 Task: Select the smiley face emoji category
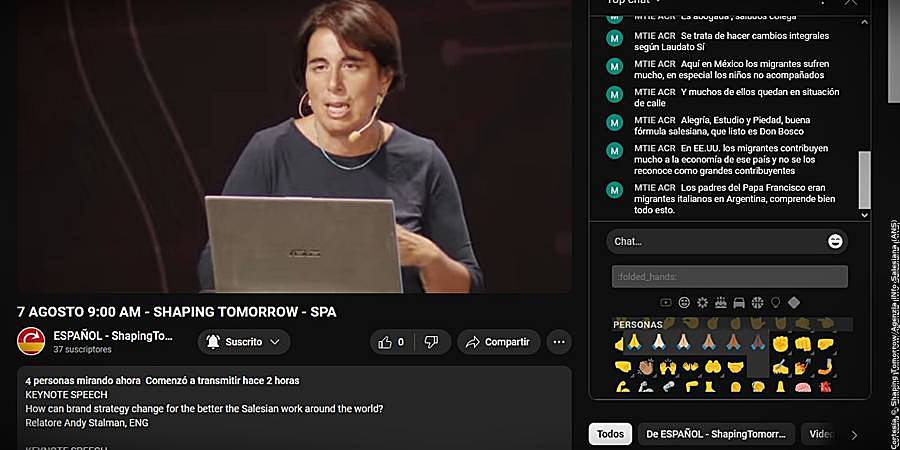(x=684, y=302)
